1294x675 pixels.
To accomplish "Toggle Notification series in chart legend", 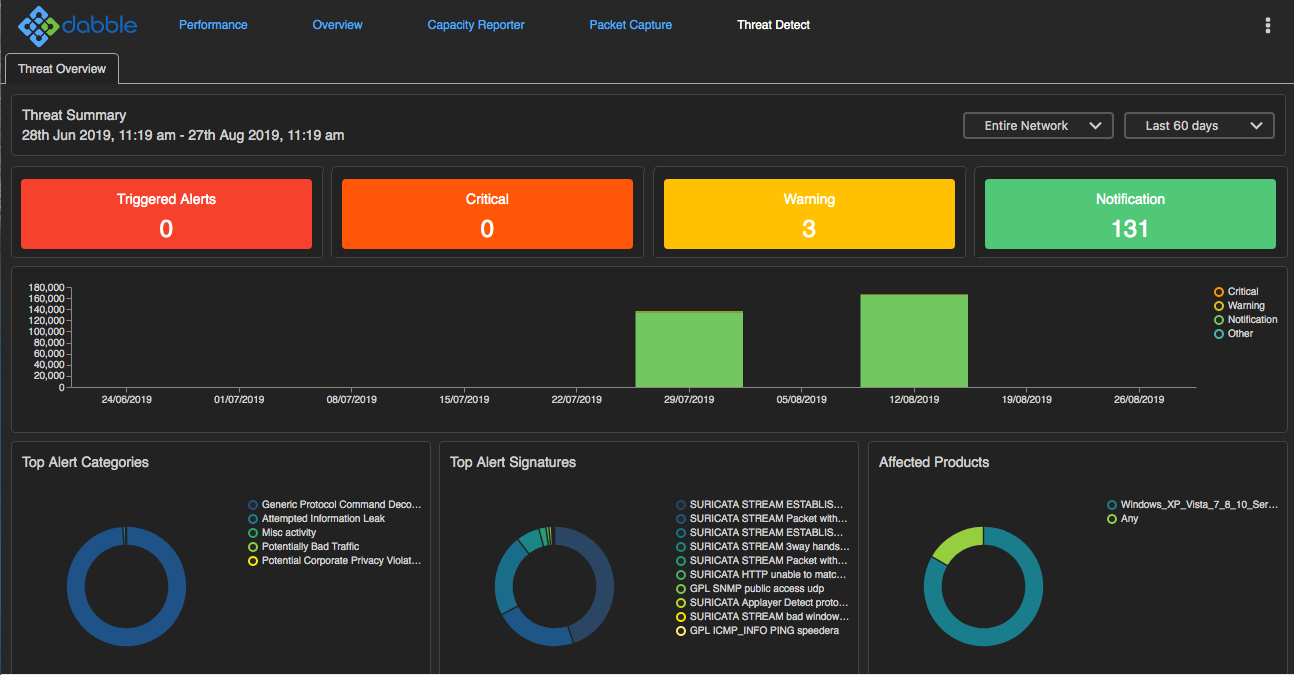I will click(x=1219, y=320).
